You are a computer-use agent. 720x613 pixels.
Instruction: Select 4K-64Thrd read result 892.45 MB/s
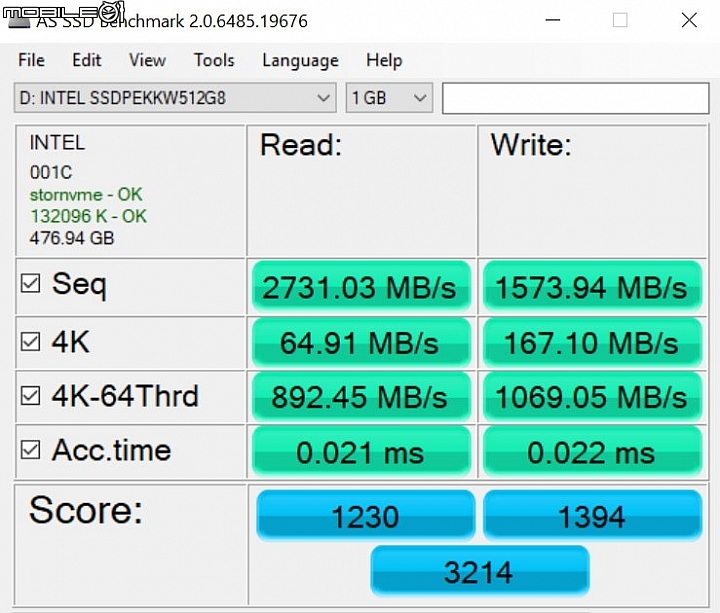tap(361, 397)
